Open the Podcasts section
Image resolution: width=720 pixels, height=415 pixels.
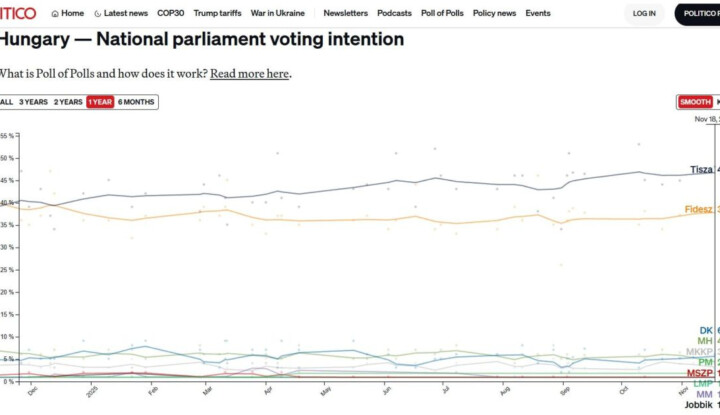click(x=395, y=14)
